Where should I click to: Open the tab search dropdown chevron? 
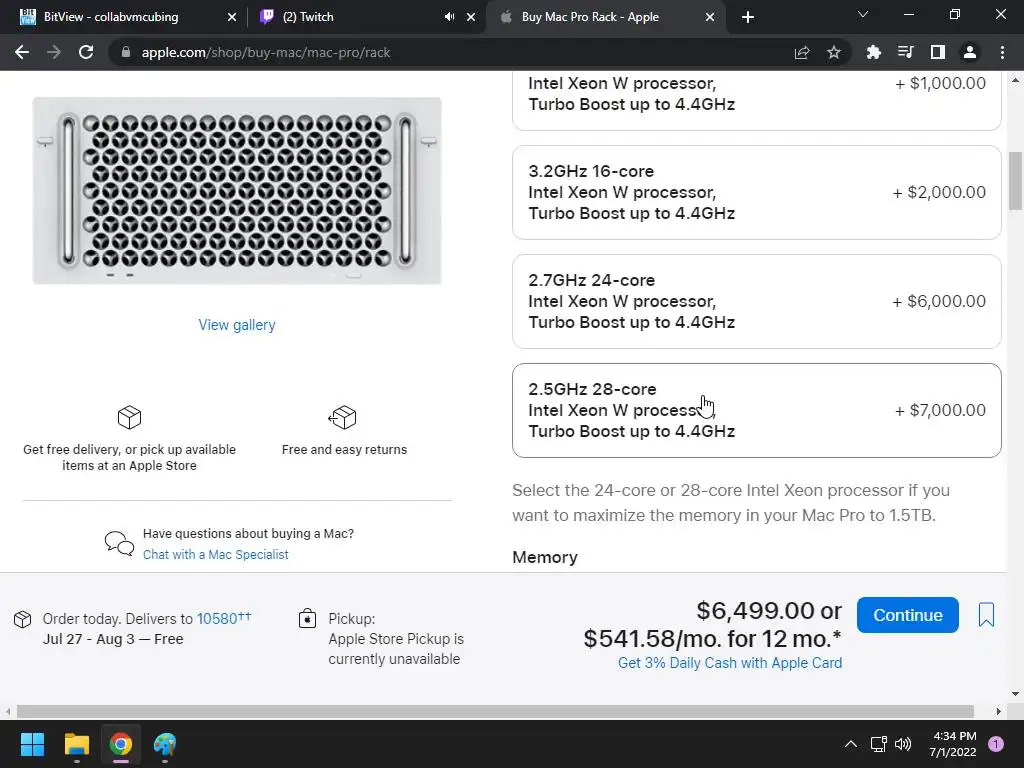click(863, 14)
